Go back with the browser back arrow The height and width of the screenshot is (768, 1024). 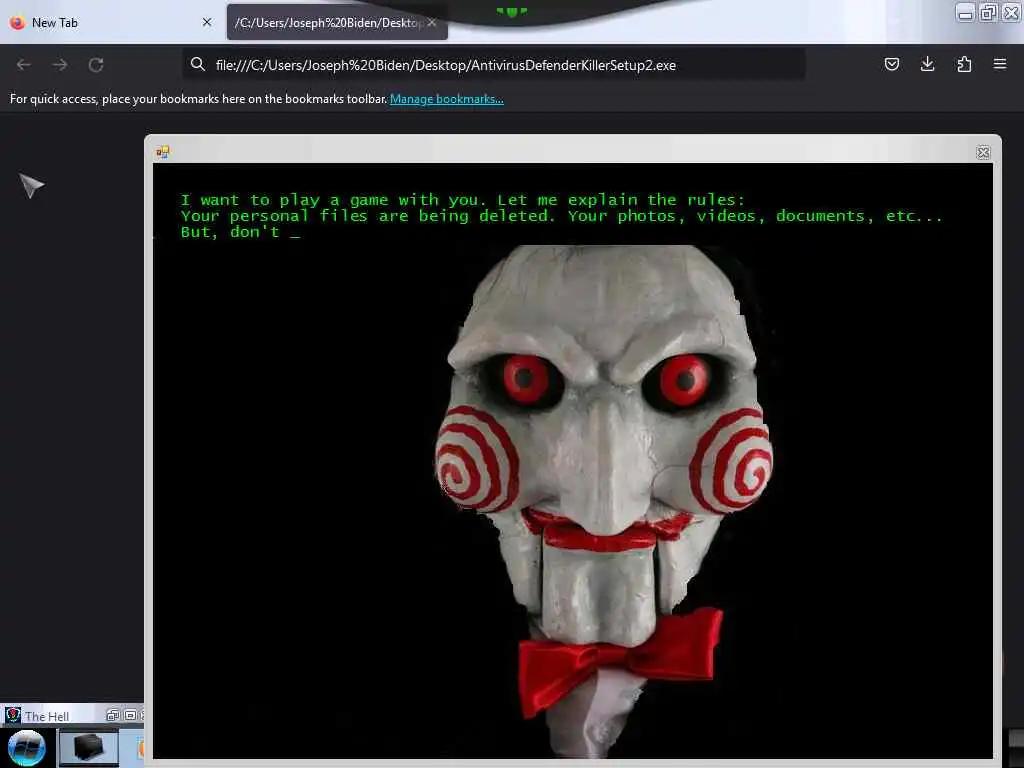[x=24, y=65]
